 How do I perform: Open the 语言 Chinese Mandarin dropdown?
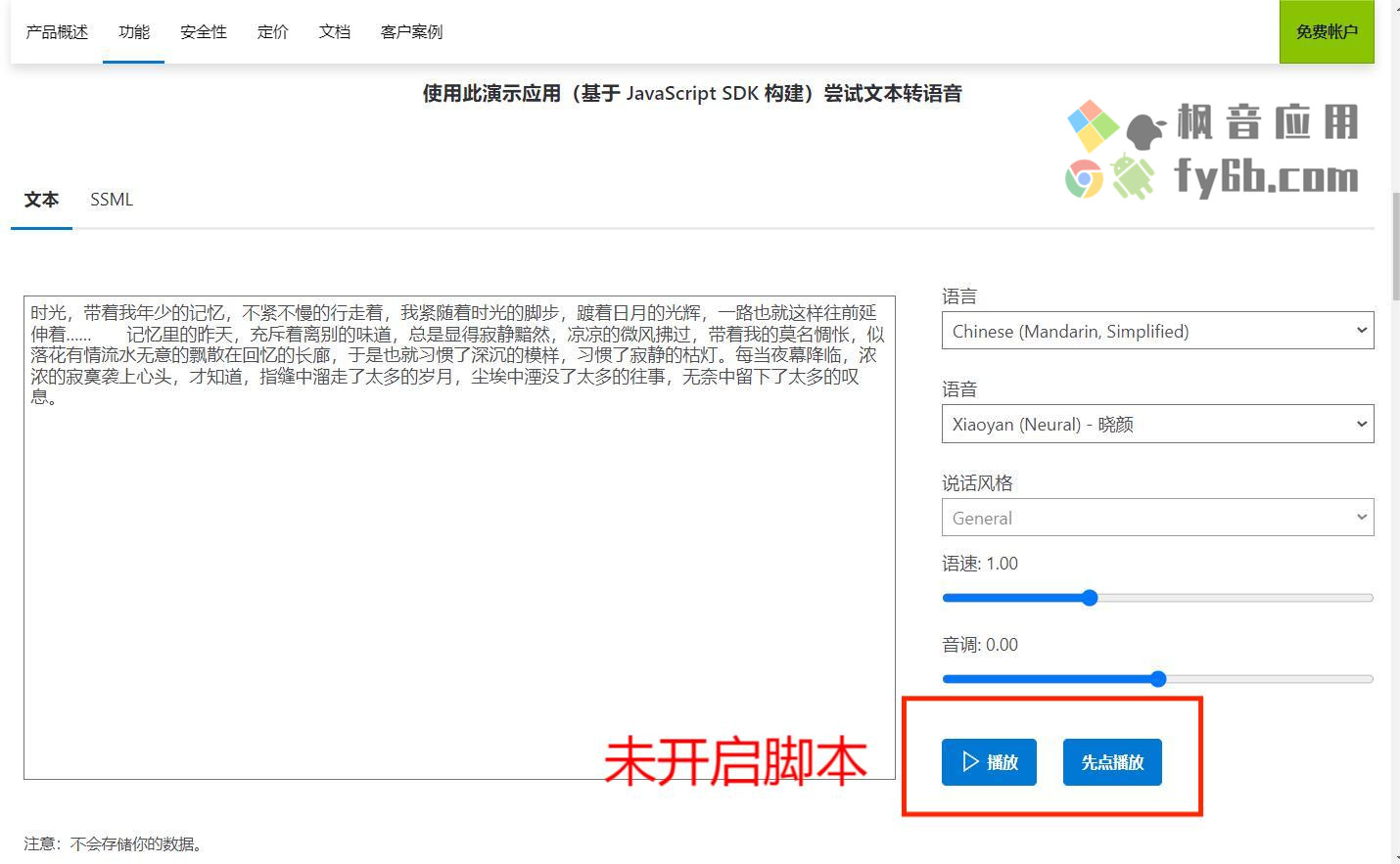[x=1157, y=331]
